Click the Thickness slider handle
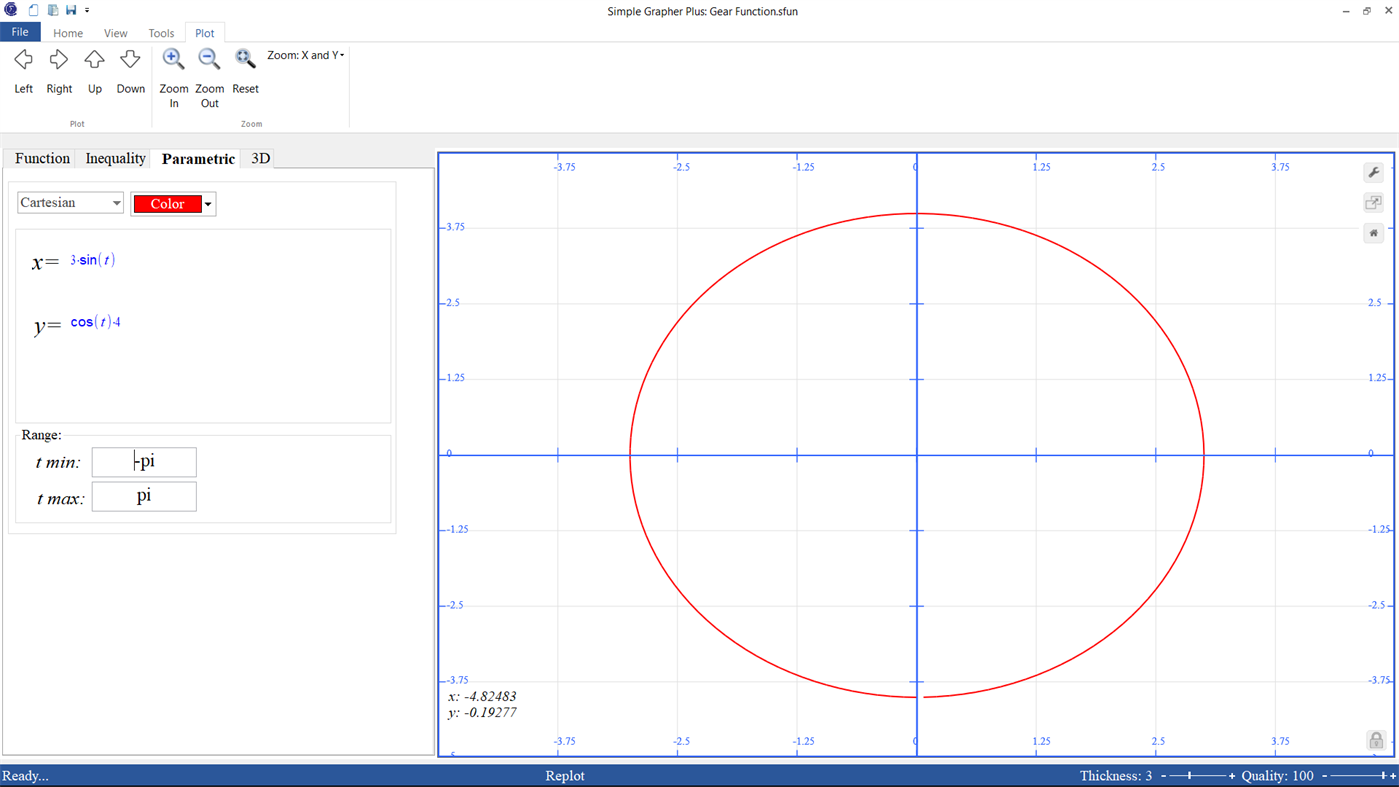This screenshot has height=787, width=1399. pyautogui.click(x=1190, y=776)
